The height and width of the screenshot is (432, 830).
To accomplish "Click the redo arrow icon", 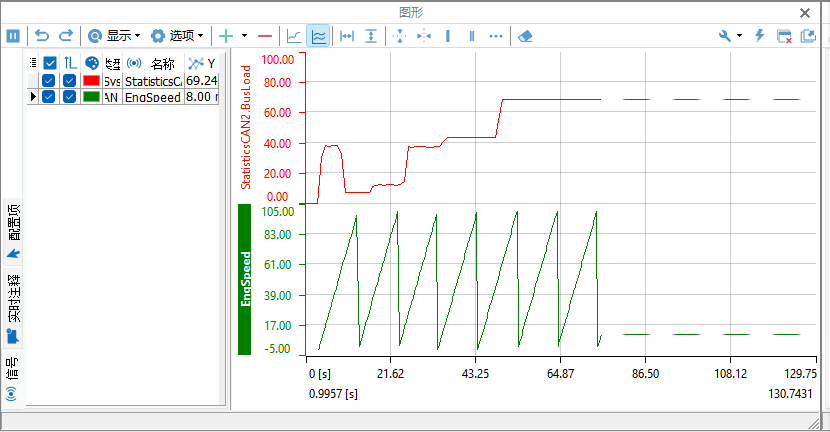I will pyautogui.click(x=66, y=35).
